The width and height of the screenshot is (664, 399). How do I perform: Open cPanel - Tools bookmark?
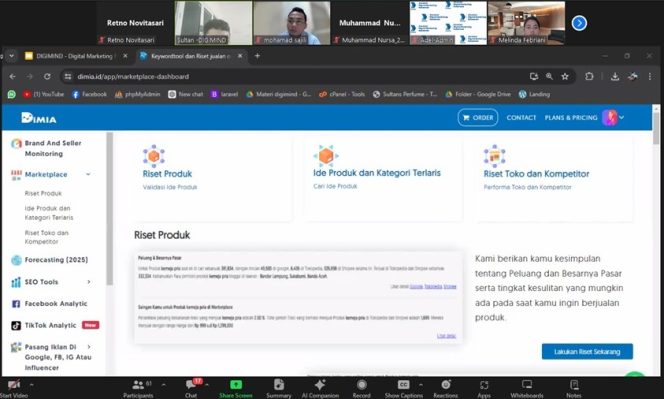point(342,94)
